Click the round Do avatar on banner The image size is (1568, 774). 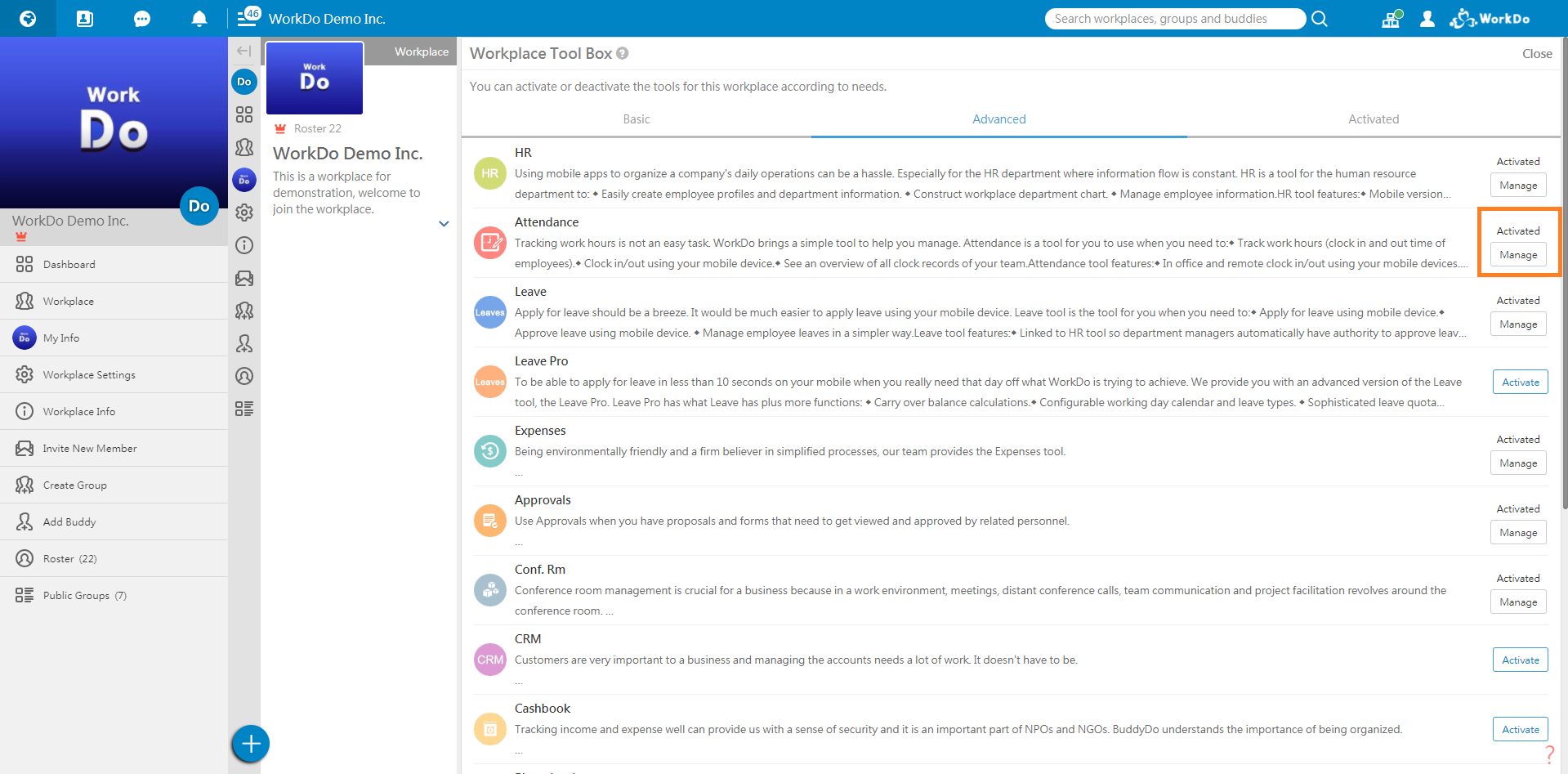(x=199, y=206)
